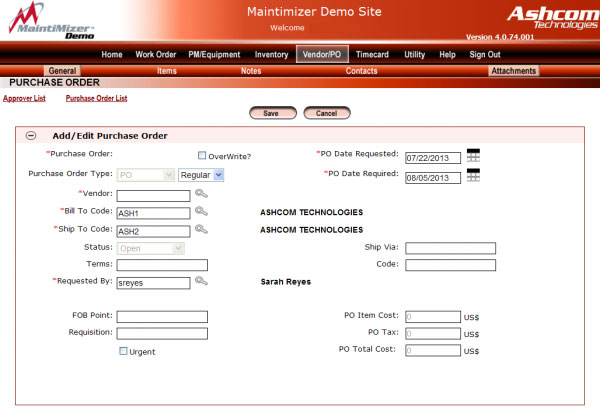This screenshot has width=602, height=408.
Task: Open the PM/Equipment menu
Action: point(214,55)
